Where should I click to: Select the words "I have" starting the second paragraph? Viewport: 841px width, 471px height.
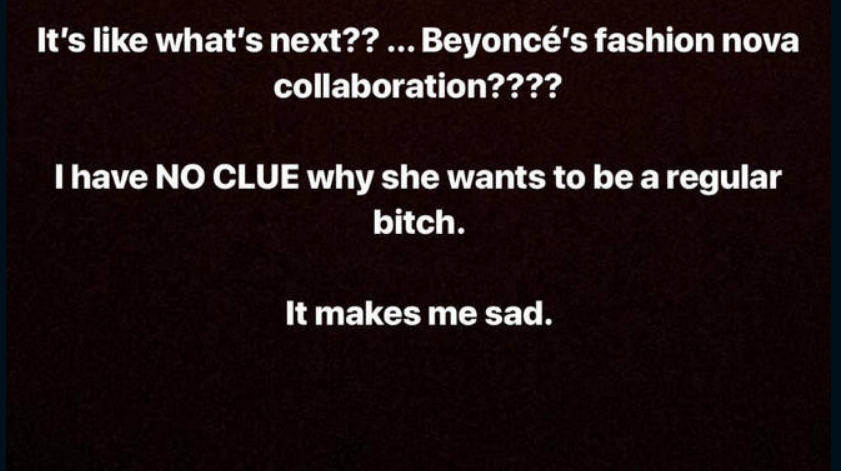[x=101, y=177]
